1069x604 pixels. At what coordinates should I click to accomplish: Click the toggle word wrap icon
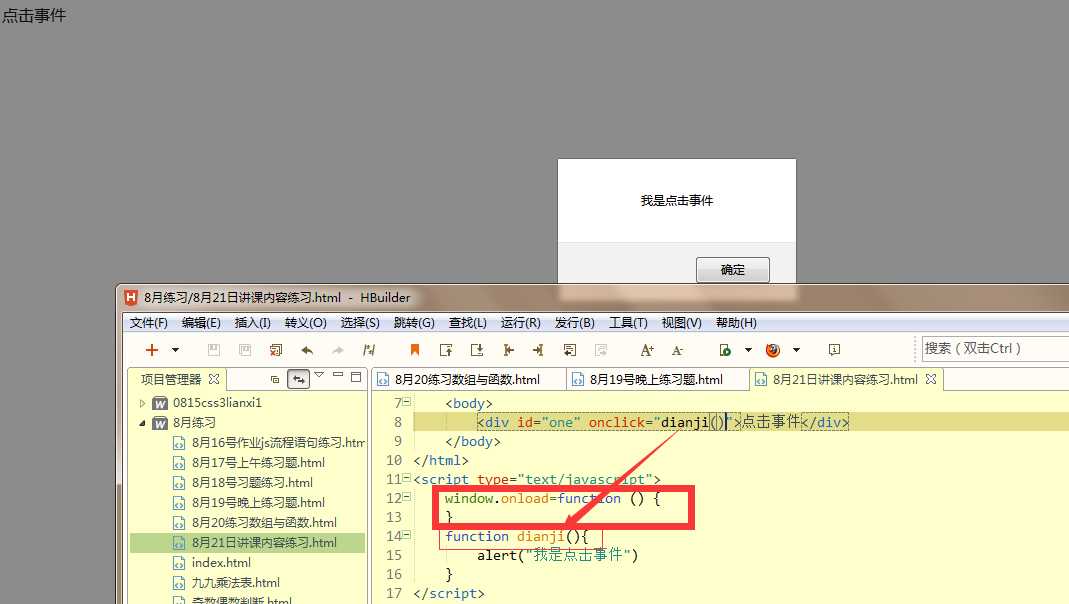[570, 350]
